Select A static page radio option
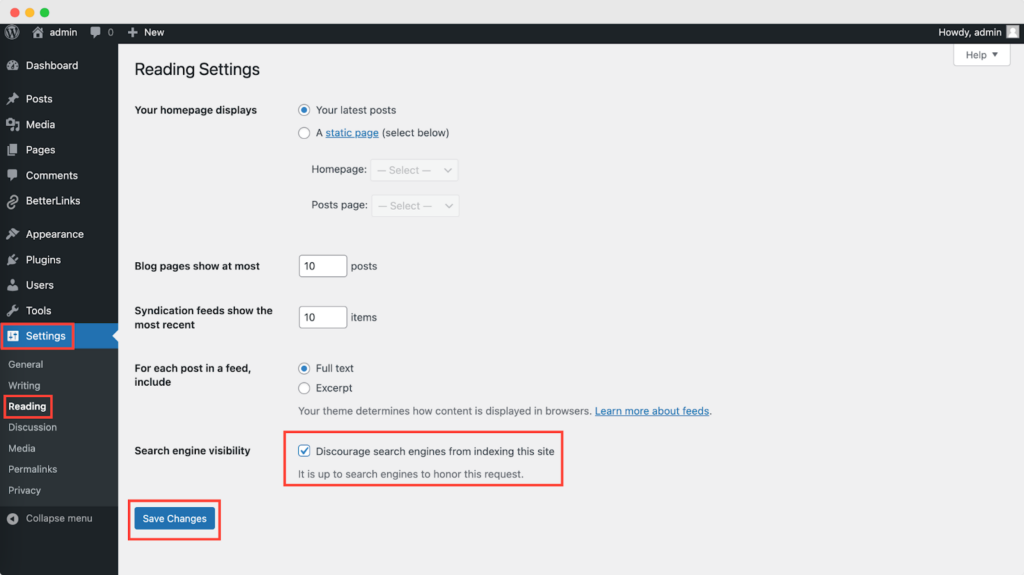 (x=304, y=133)
